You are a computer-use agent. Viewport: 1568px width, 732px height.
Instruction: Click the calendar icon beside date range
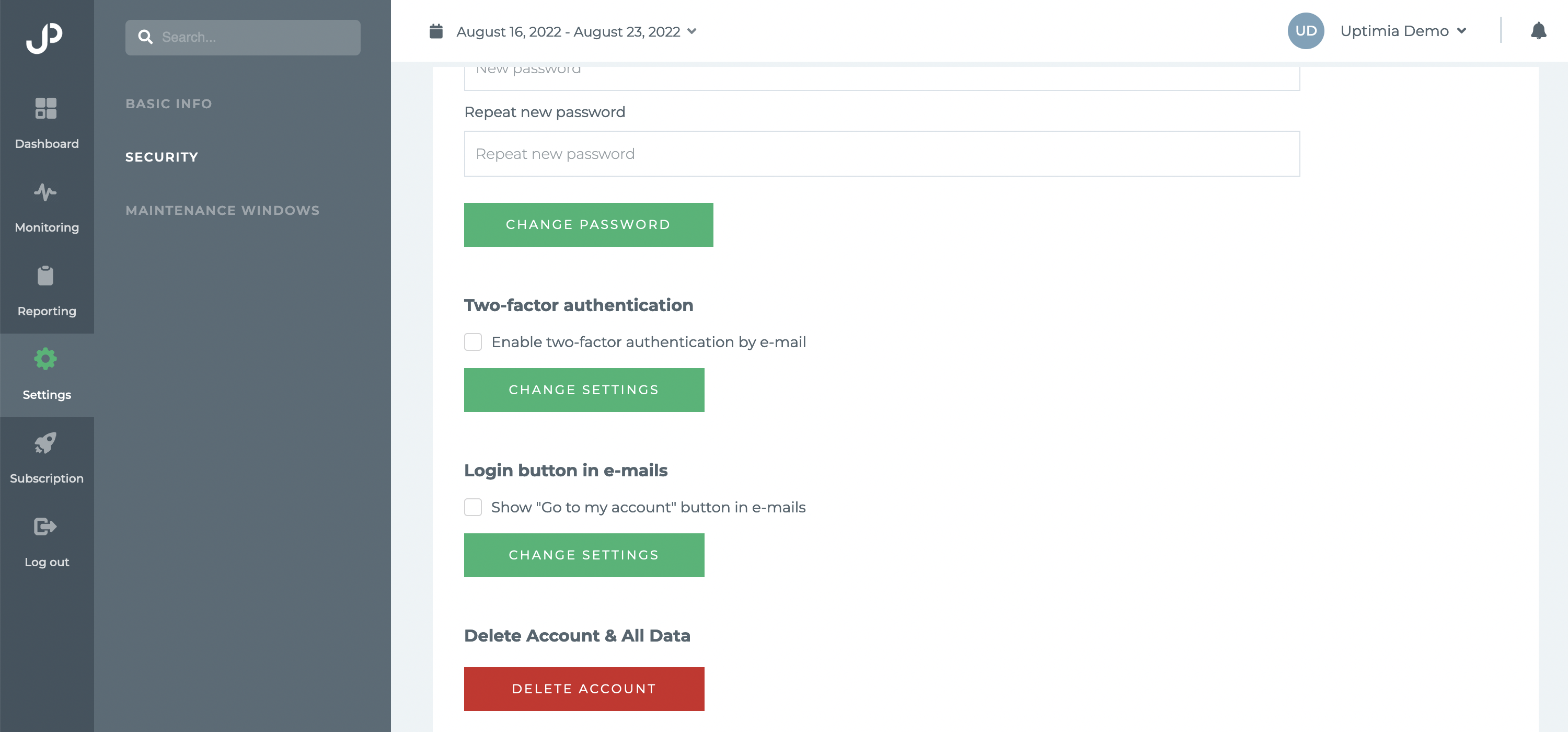click(436, 31)
